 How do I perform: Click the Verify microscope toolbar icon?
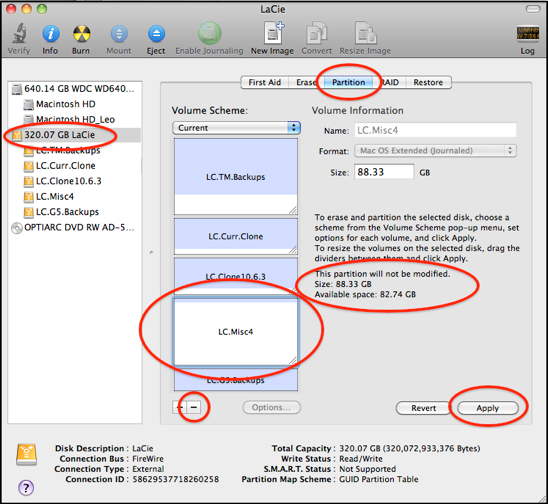[19, 34]
